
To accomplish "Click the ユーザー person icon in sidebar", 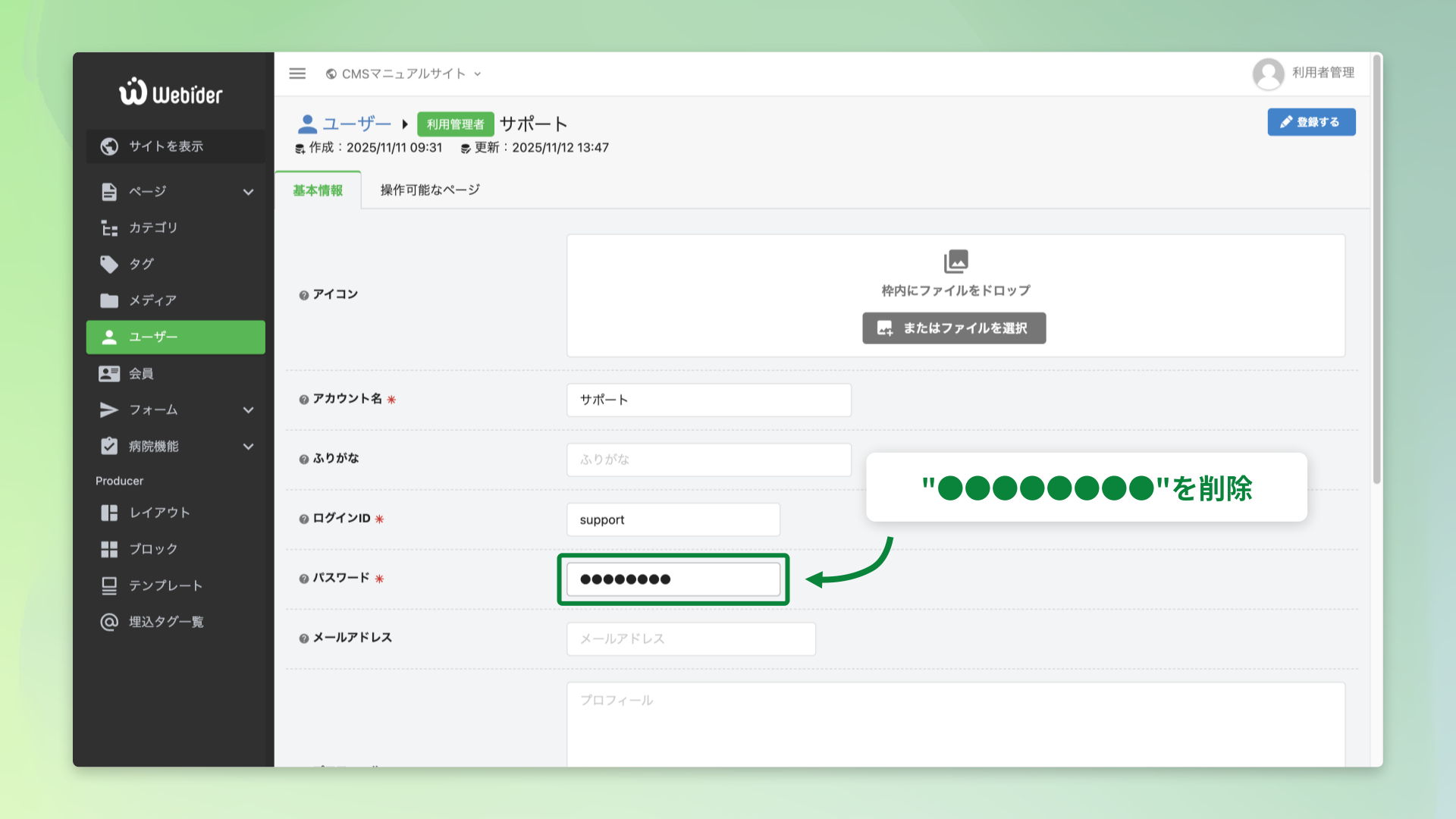I will coord(109,337).
